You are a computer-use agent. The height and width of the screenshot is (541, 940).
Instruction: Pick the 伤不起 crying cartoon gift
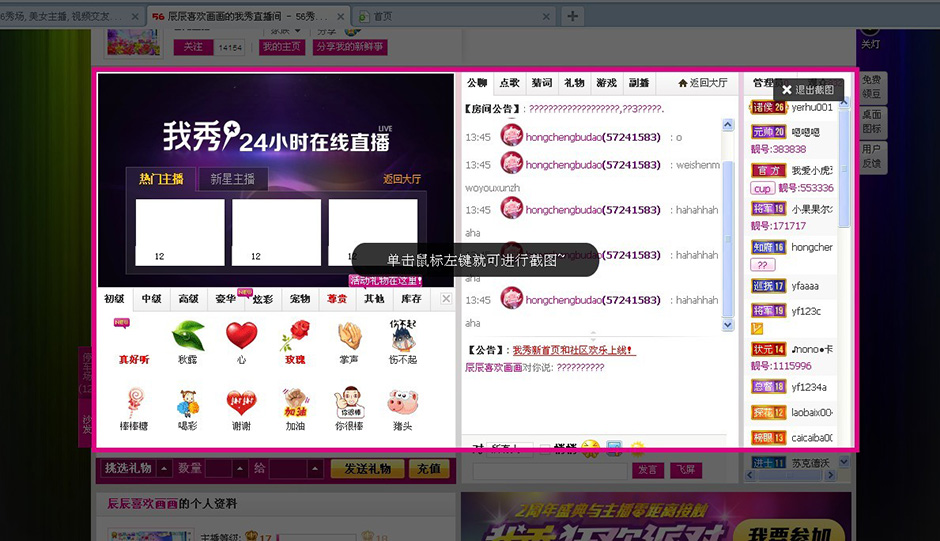tap(403, 342)
